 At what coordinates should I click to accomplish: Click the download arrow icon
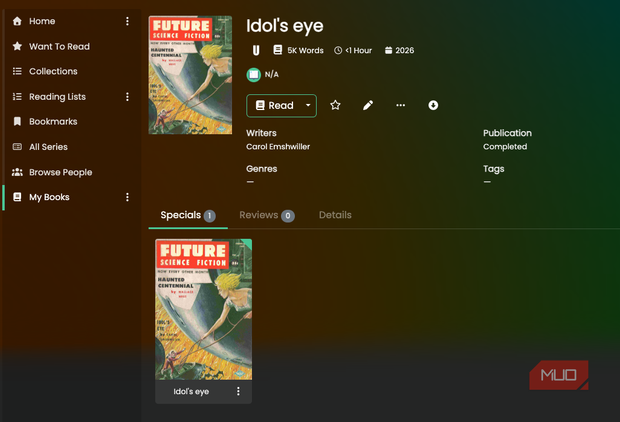(433, 105)
